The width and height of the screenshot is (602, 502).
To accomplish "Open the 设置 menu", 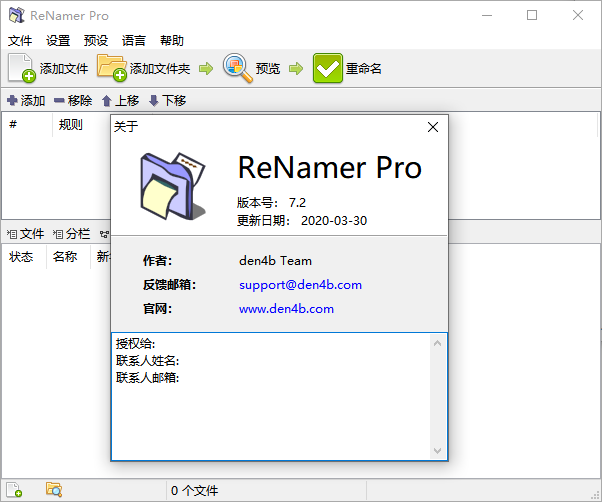I will [58, 40].
